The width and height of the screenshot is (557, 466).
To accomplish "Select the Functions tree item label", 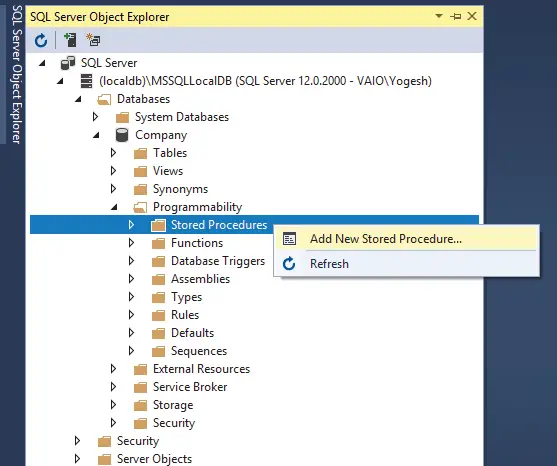I will pos(197,243).
